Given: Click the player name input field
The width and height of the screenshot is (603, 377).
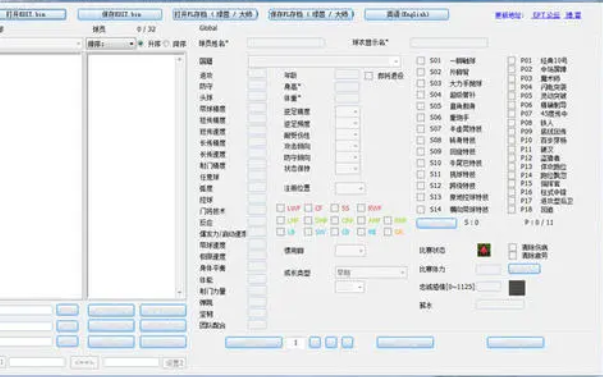Looking at the screenshot, I should (x=286, y=43).
